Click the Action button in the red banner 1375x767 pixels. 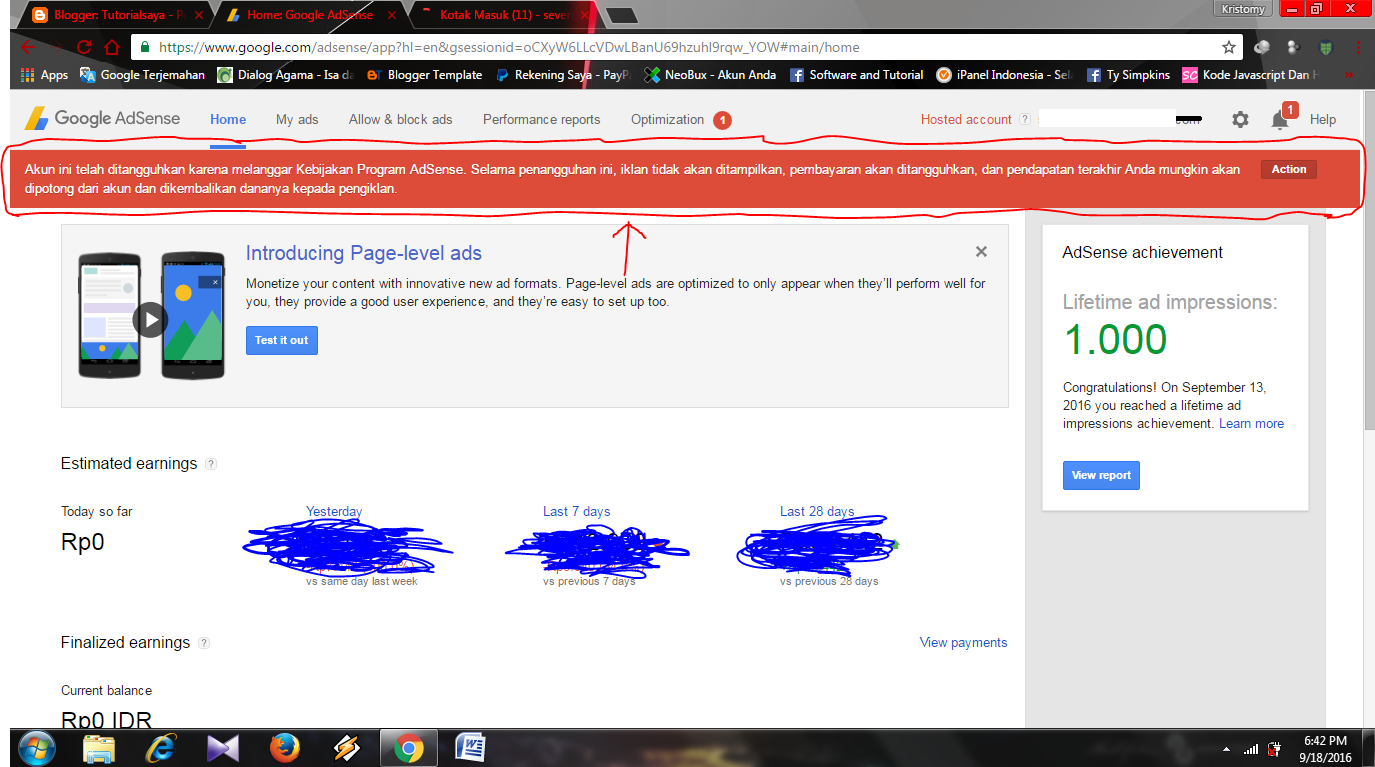(x=1288, y=169)
